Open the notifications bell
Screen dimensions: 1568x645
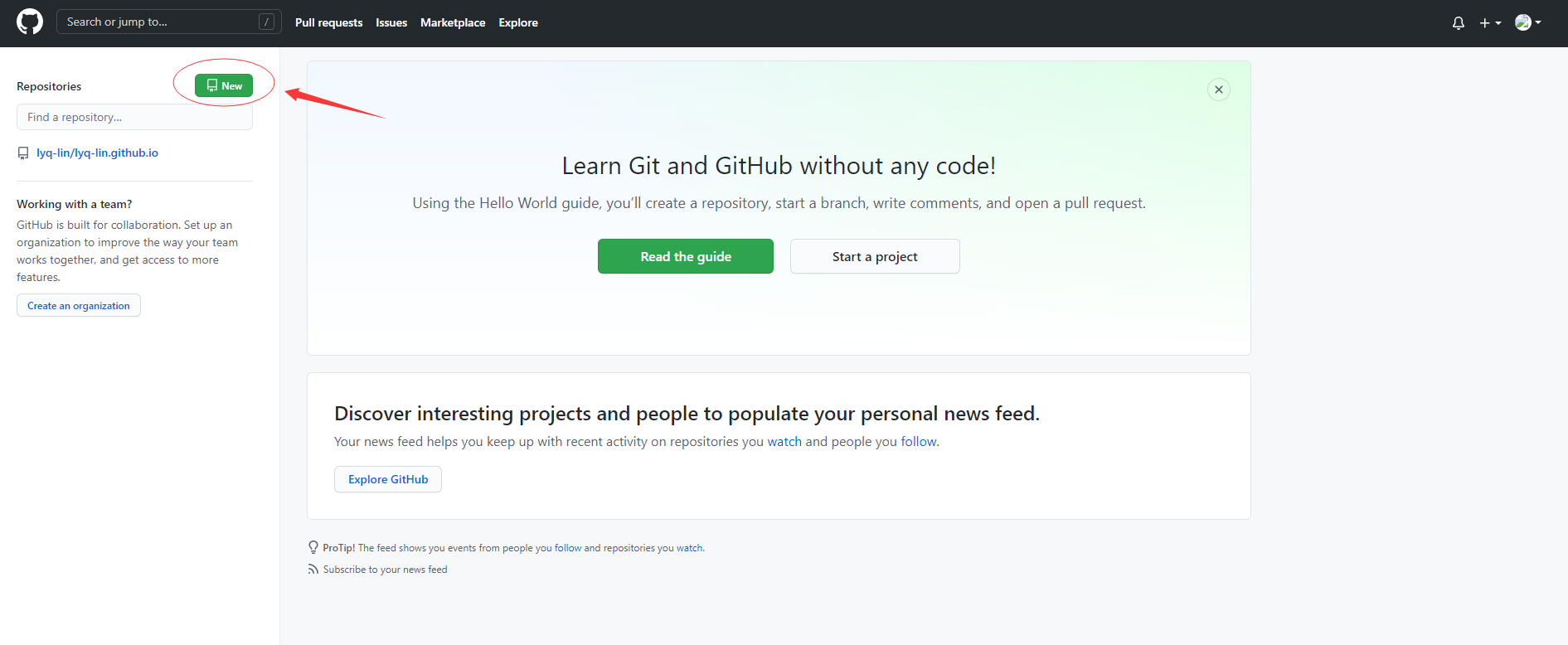1459,23
